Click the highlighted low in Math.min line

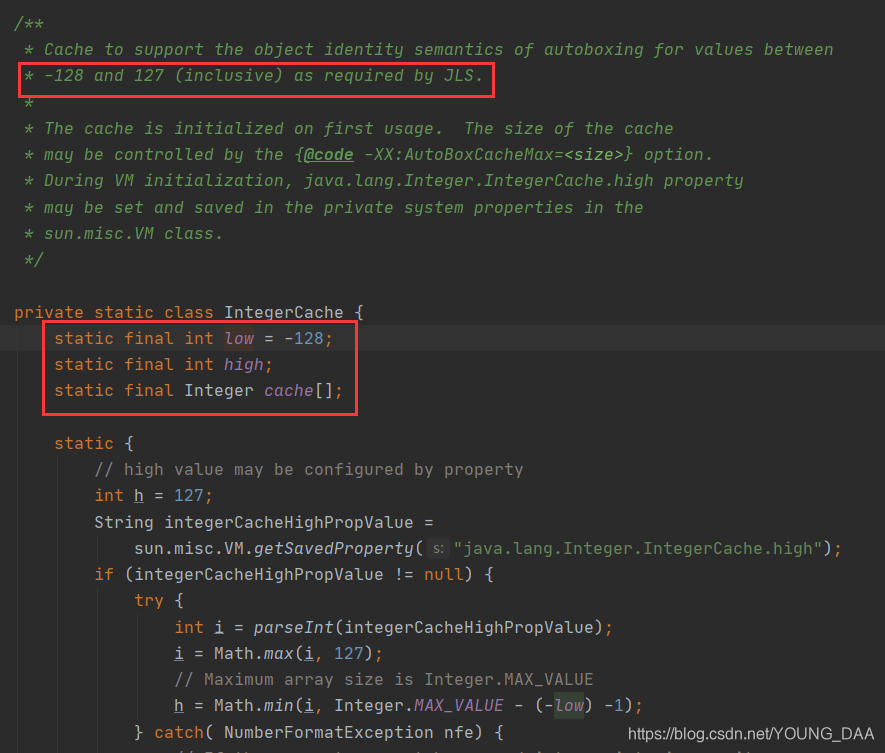(x=569, y=706)
